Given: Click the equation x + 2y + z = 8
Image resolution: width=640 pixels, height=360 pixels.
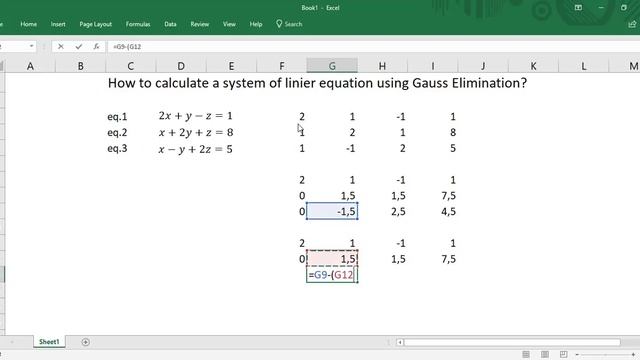Looking at the screenshot, I should click(196, 133).
